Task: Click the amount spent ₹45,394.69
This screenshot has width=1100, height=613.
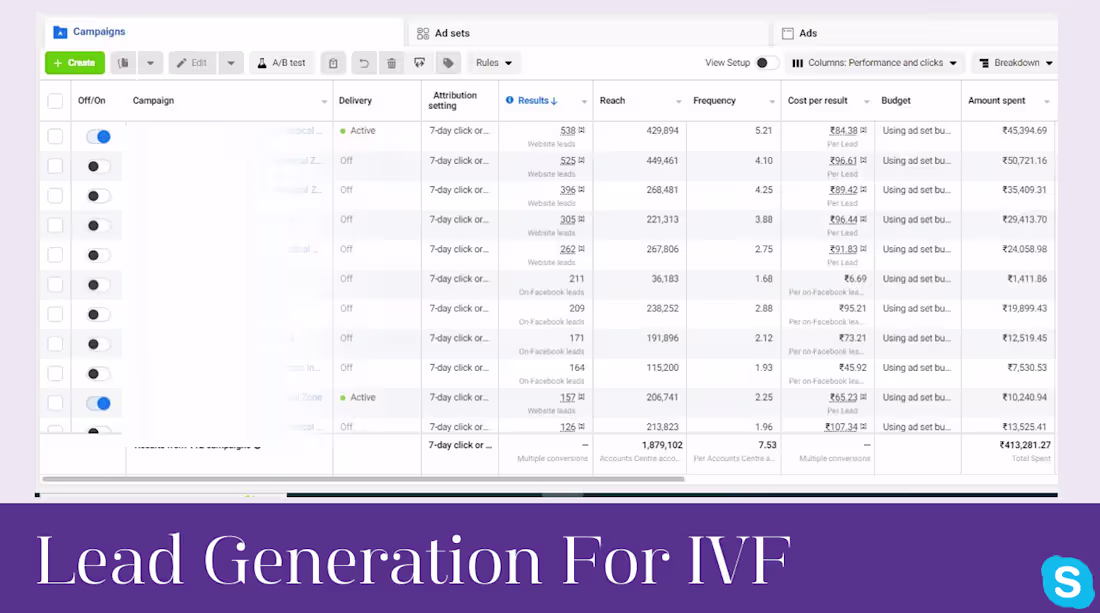Action: (x=1024, y=131)
